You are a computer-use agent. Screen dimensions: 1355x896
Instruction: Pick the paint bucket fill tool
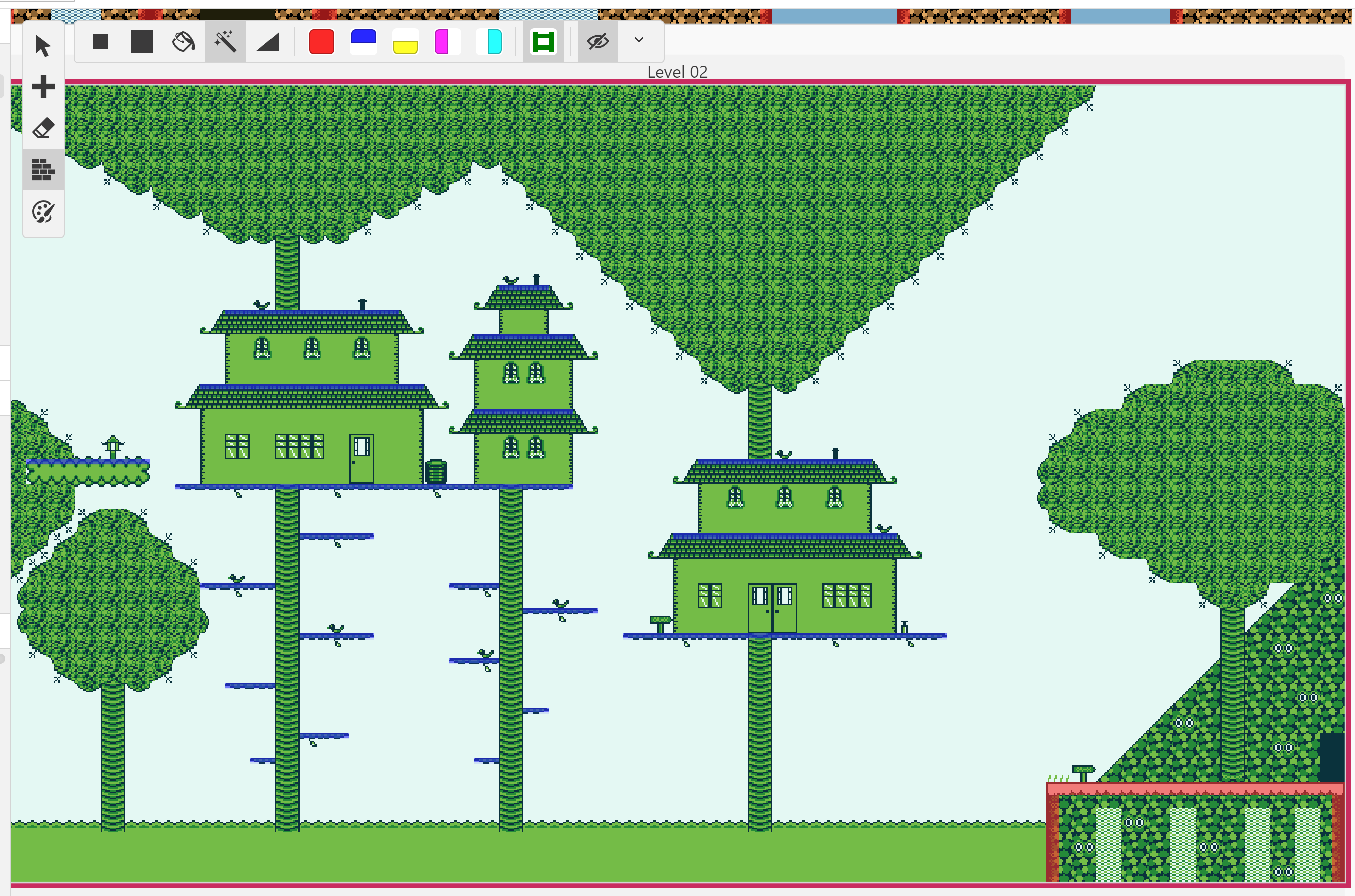coord(184,41)
